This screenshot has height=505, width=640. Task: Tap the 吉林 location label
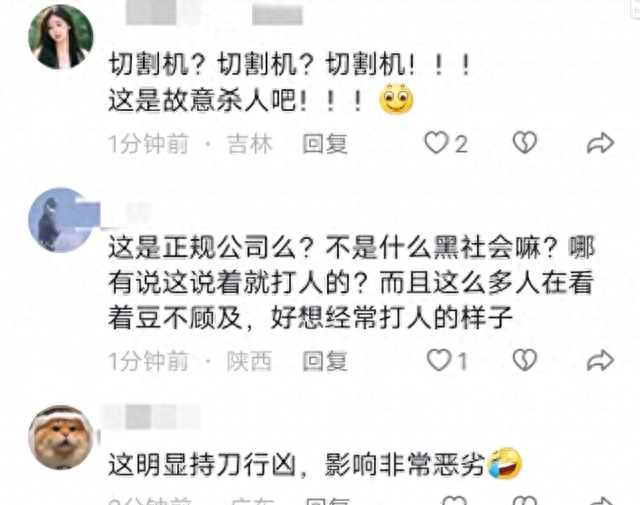pos(249,144)
